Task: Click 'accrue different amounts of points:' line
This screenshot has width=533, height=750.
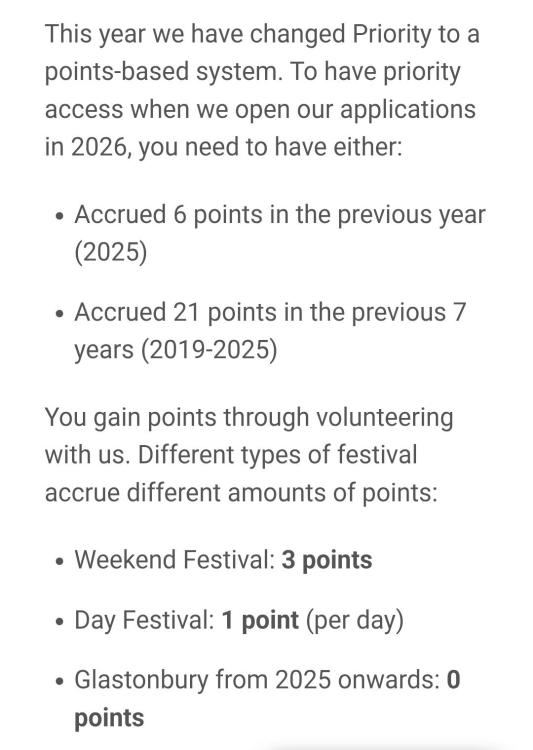Action: click(x=241, y=493)
